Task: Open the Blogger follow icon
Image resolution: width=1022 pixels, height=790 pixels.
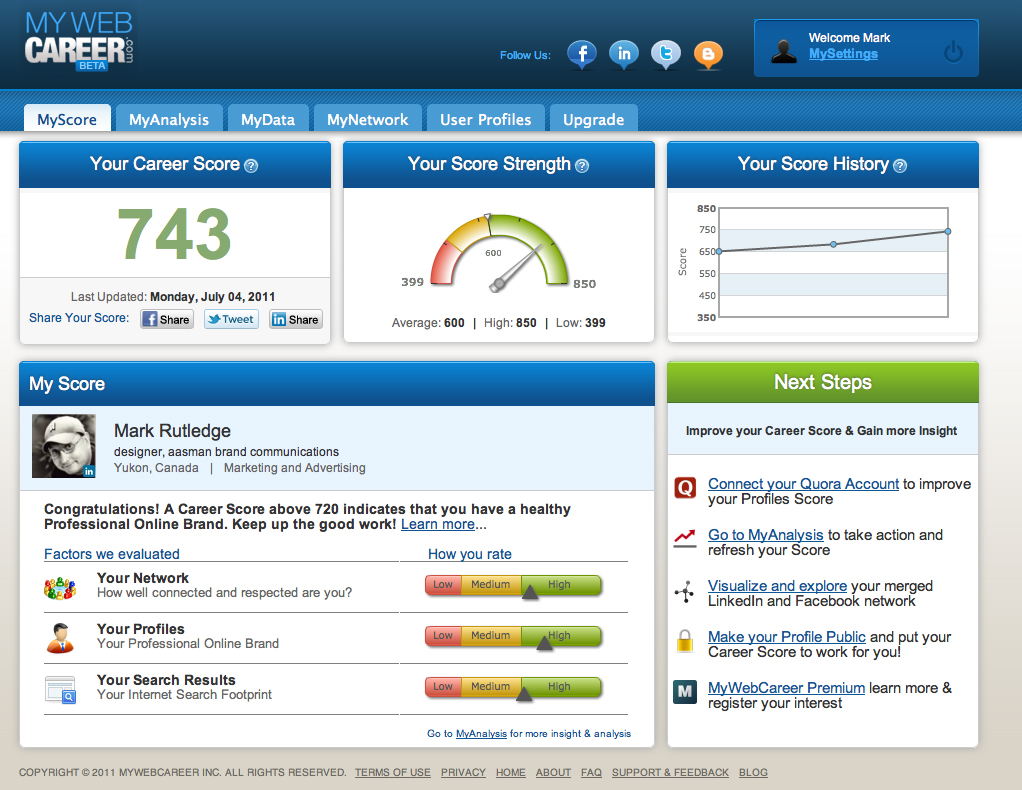Action: 708,54
